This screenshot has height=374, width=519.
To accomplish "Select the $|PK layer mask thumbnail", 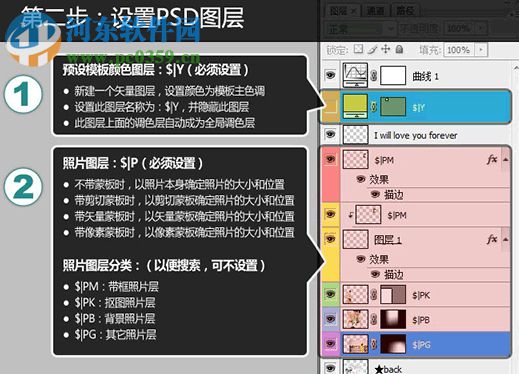I will tap(393, 294).
